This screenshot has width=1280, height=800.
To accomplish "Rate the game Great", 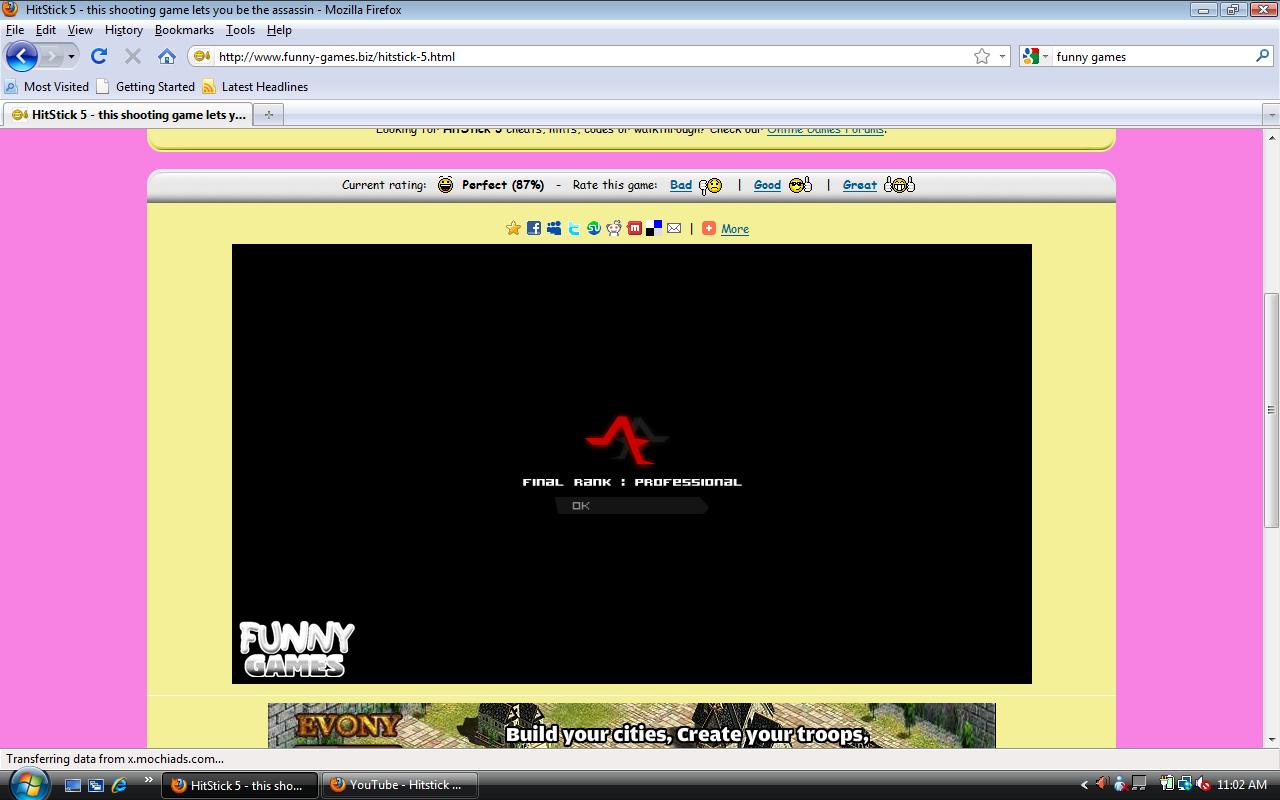I will point(860,185).
